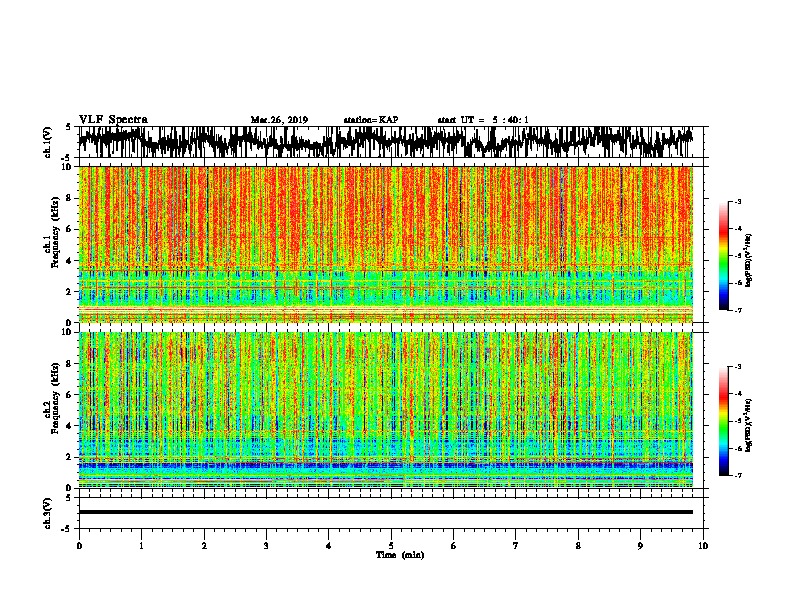Viewport: 792px width, 612px height.
Task: Click the ch.1 colorbar "-3" top value
Action: point(738,201)
